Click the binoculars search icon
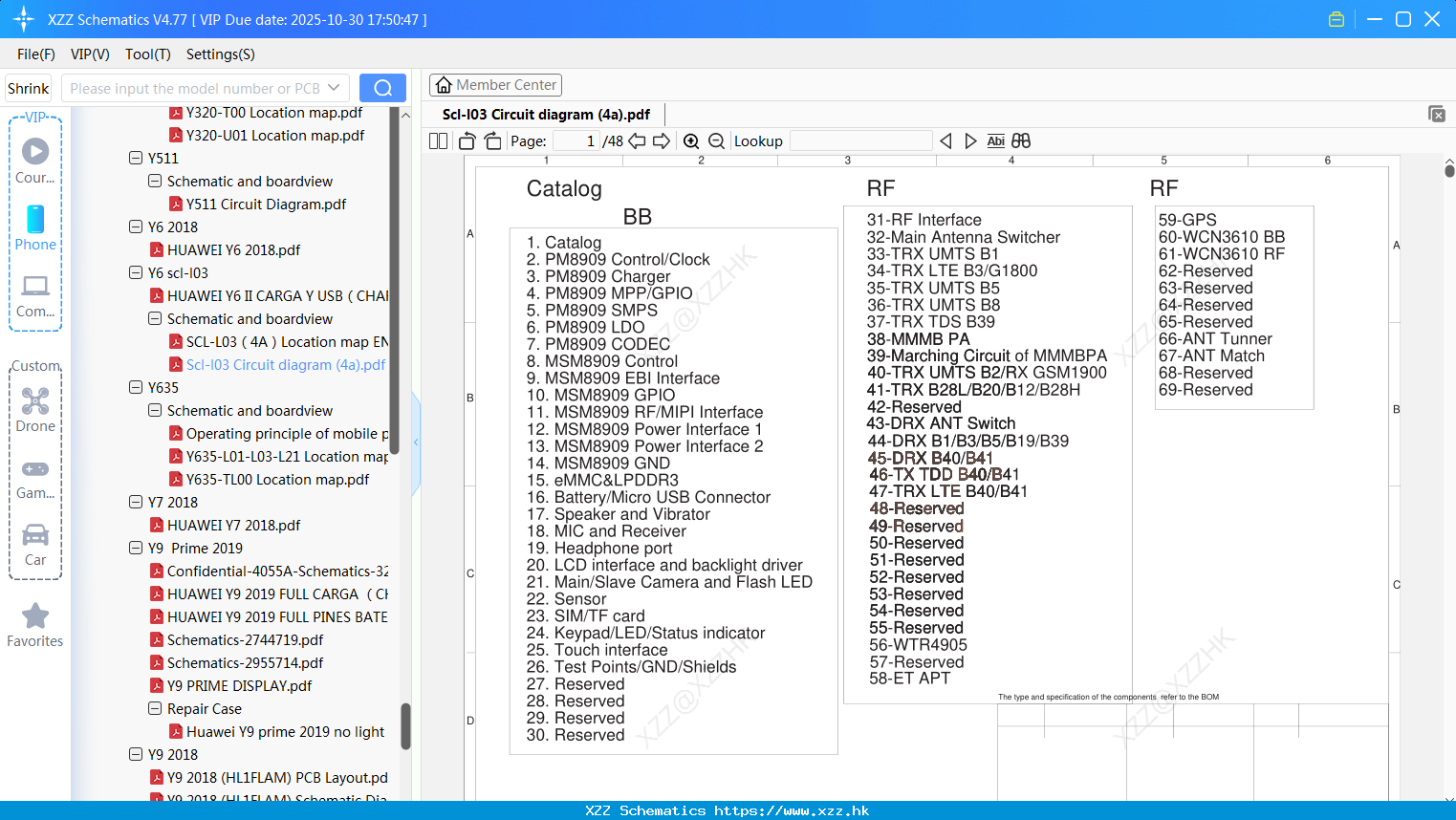 point(1021,141)
